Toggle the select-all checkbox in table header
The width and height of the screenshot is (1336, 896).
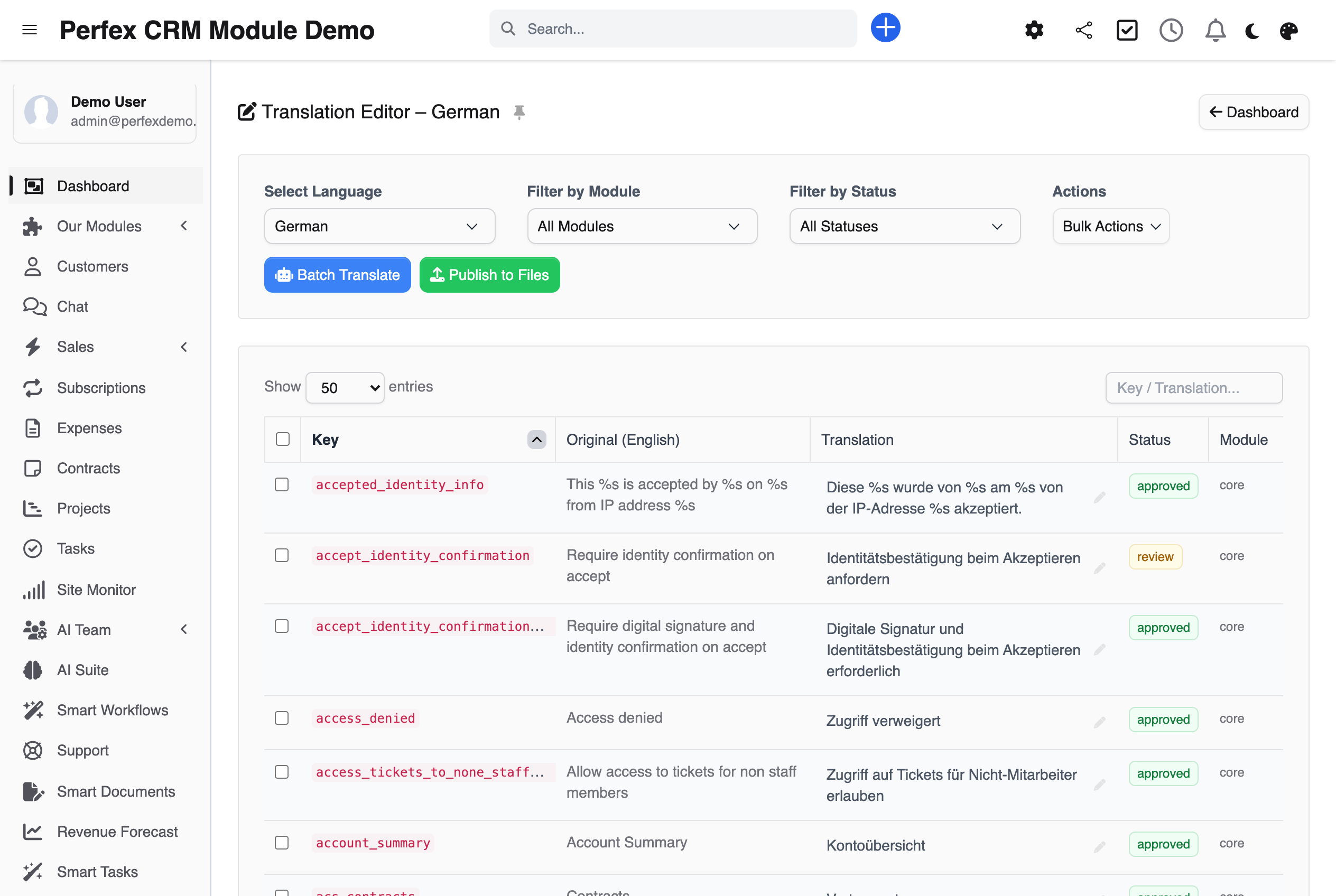tap(282, 439)
